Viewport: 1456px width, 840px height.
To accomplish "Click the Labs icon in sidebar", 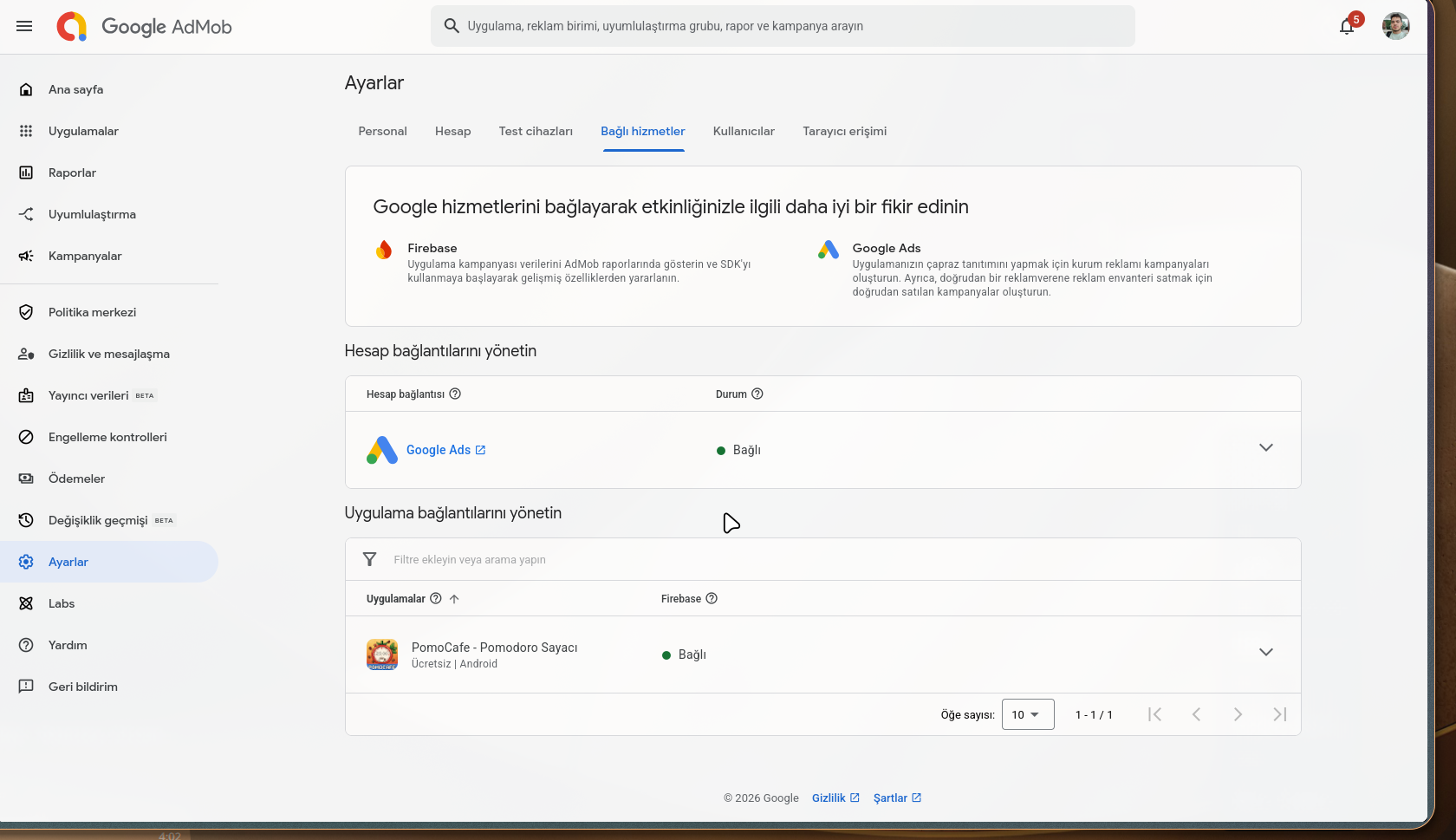I will point(26,603).
